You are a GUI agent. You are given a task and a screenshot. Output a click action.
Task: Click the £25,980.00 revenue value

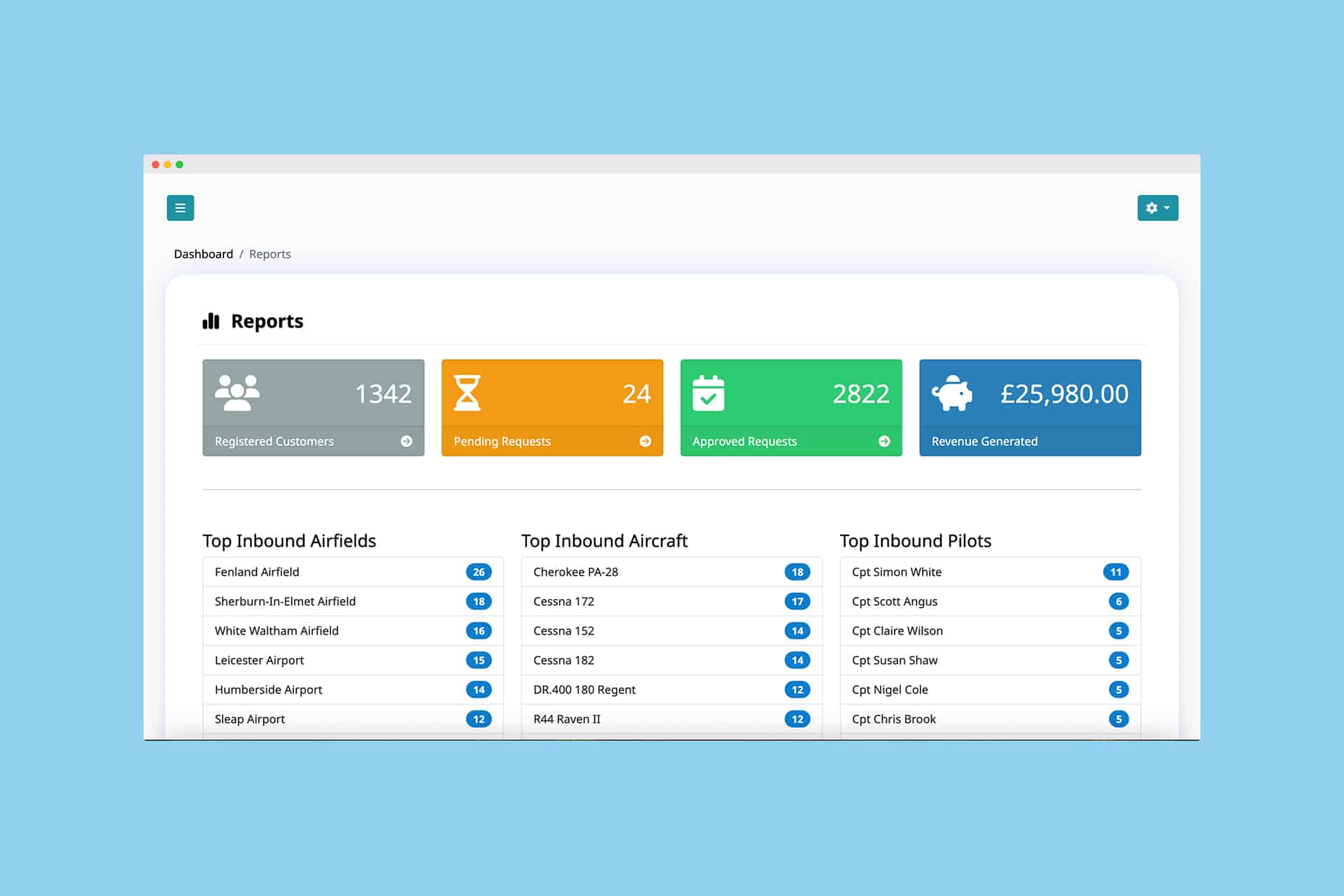click(1064, 393)
